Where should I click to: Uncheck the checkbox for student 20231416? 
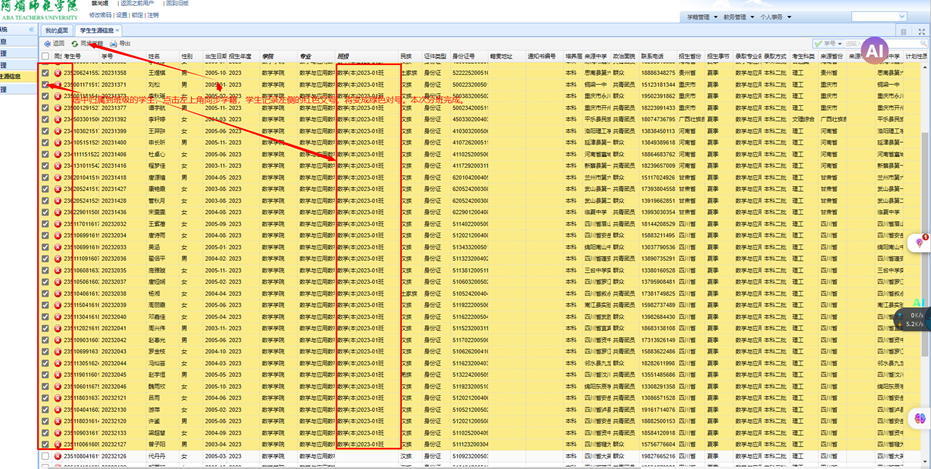pos(45,166)
